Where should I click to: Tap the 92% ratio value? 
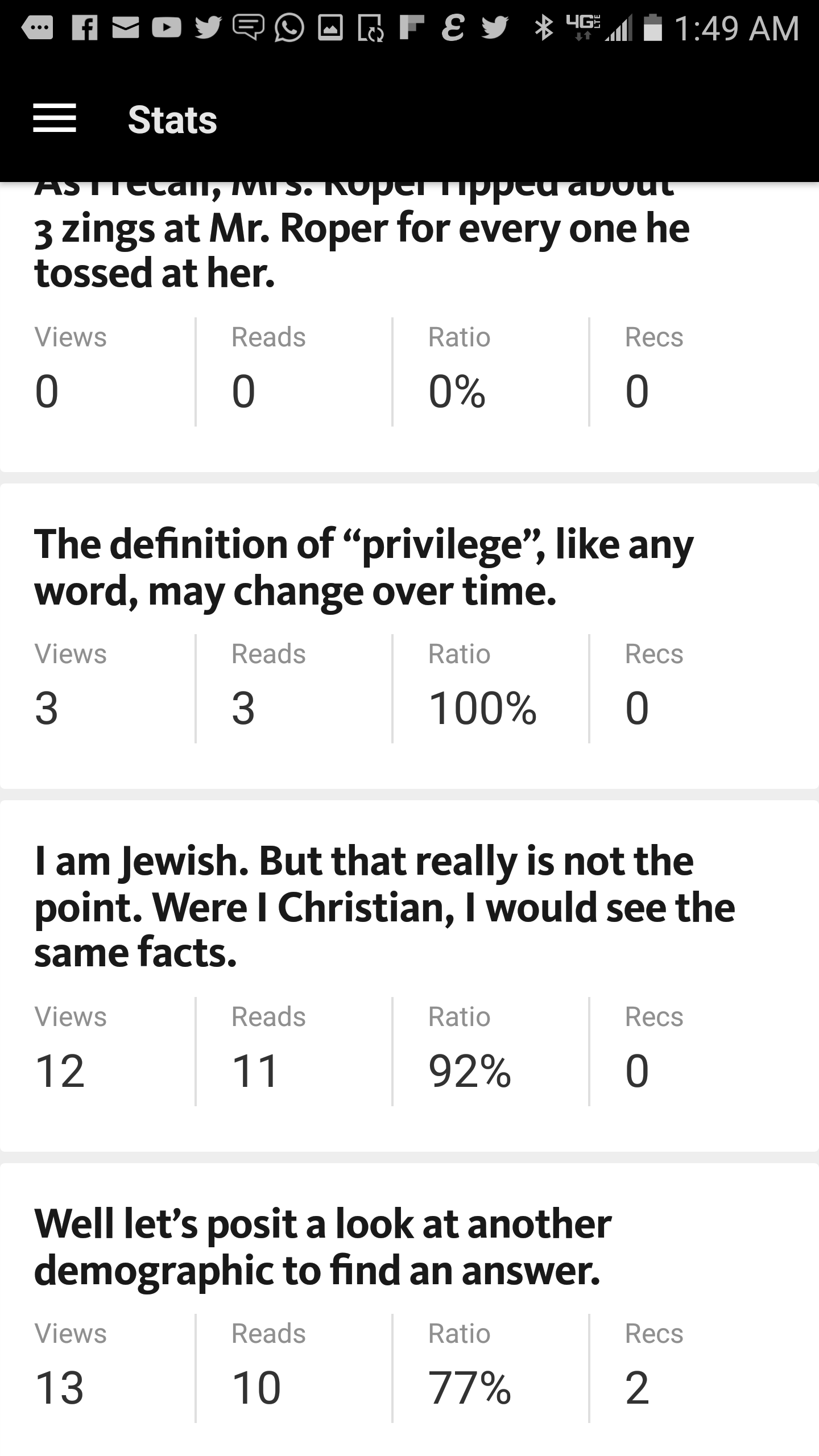[470, 1071]
